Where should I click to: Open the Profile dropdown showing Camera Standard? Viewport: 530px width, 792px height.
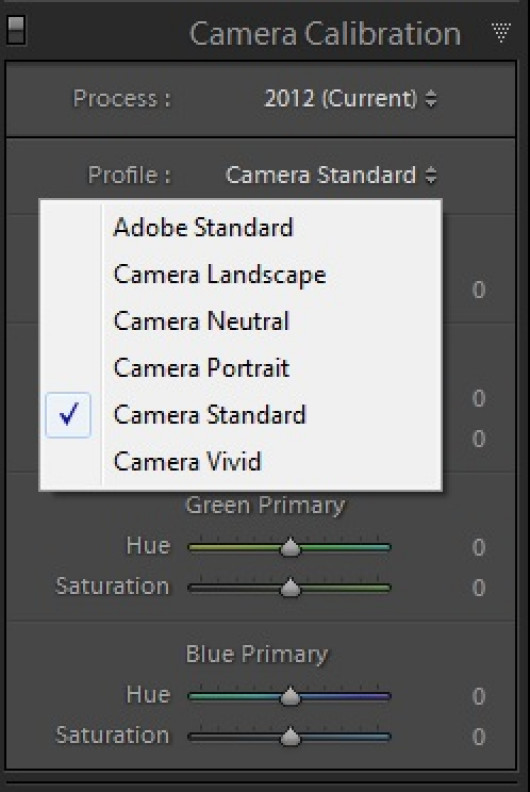pyautogui.click(x=331, y=175)
